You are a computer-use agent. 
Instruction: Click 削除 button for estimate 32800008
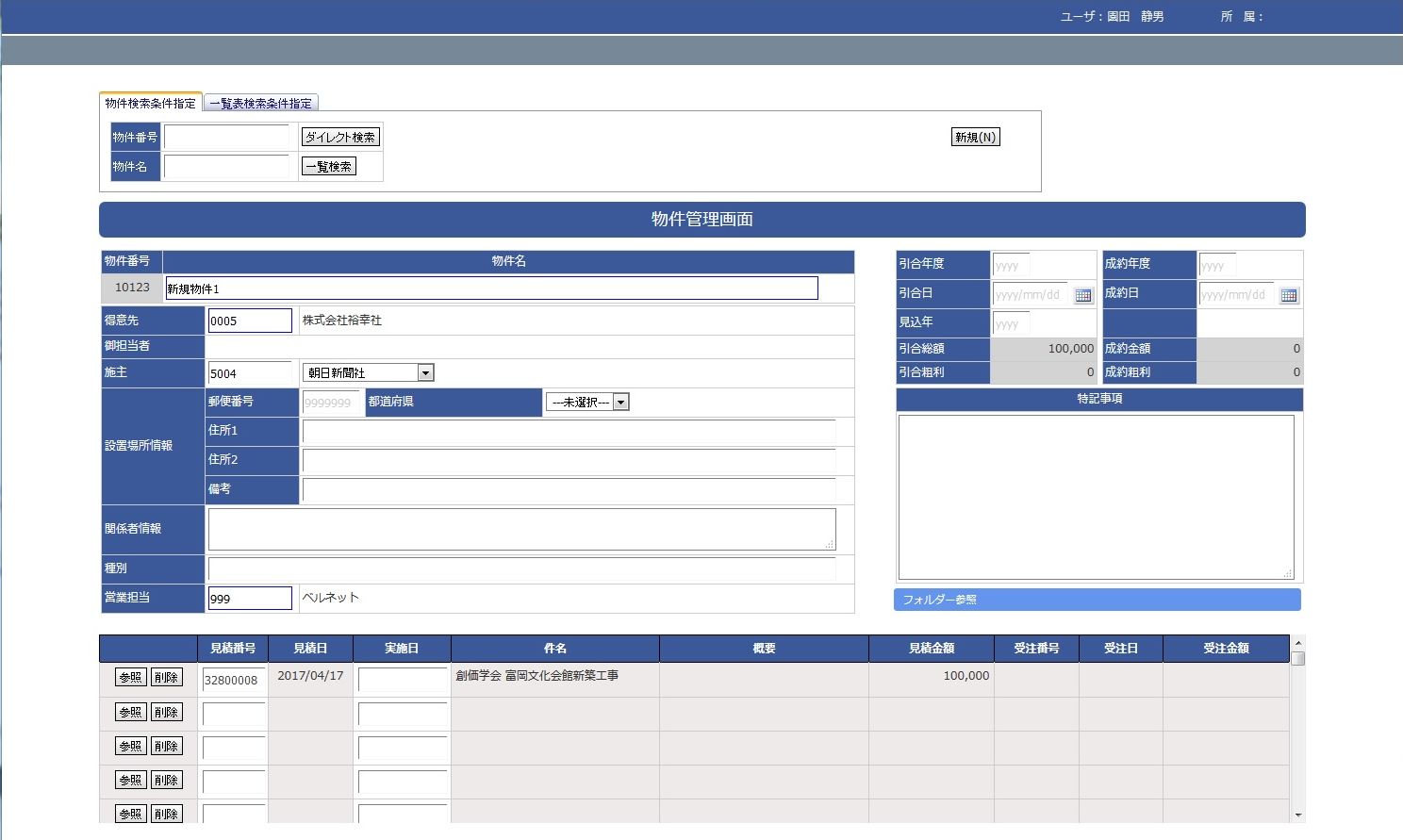(x=167, y=678)
